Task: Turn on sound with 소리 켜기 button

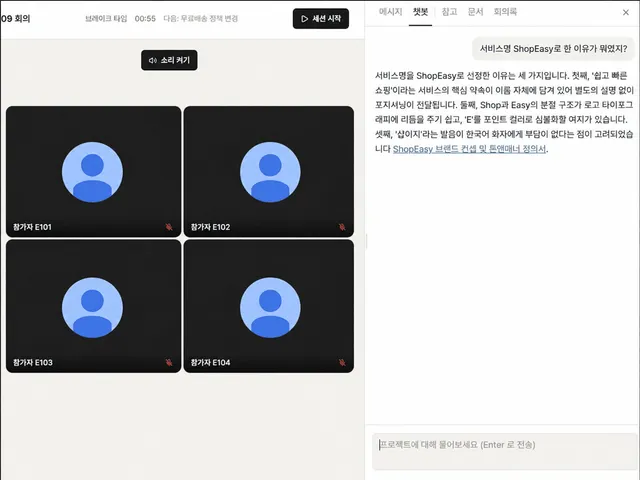Action: pos(169,60)
